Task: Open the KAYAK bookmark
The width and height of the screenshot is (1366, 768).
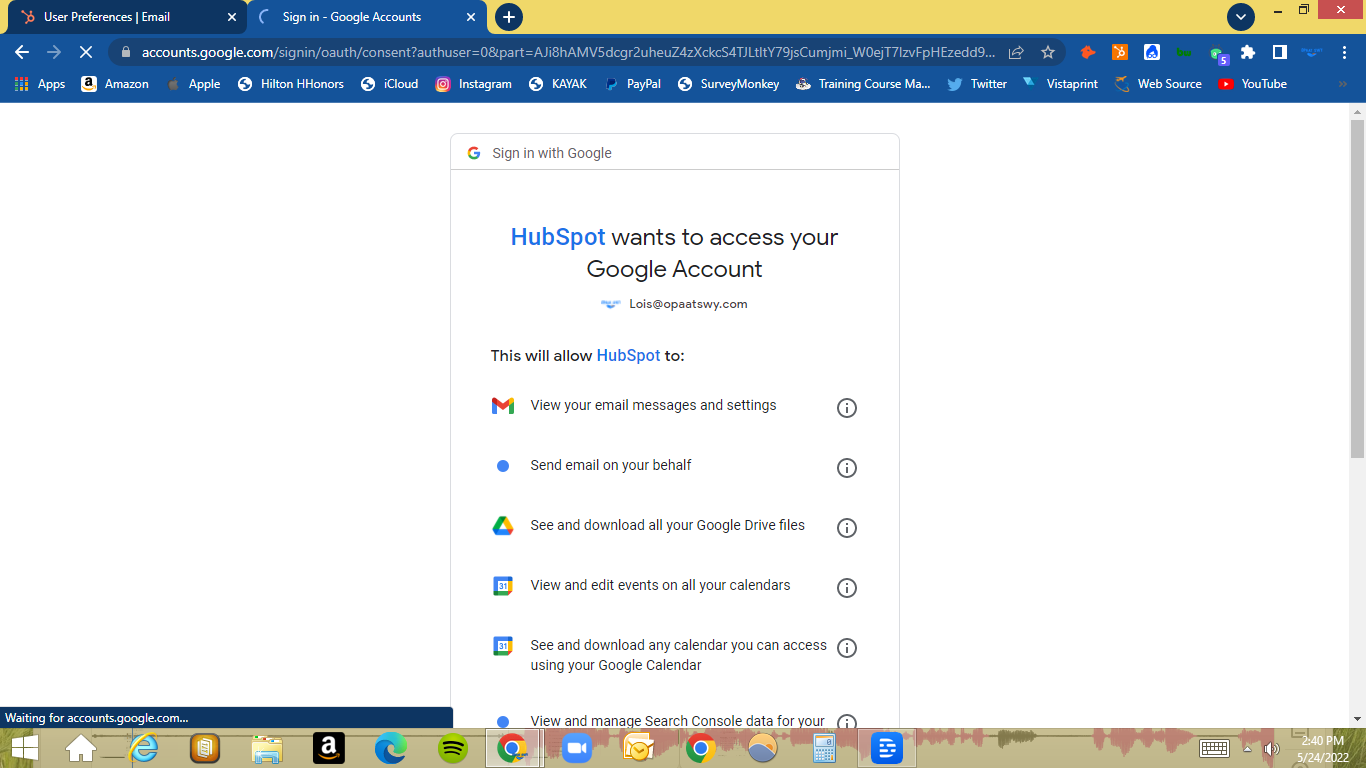Action: (x=558, y=84)
